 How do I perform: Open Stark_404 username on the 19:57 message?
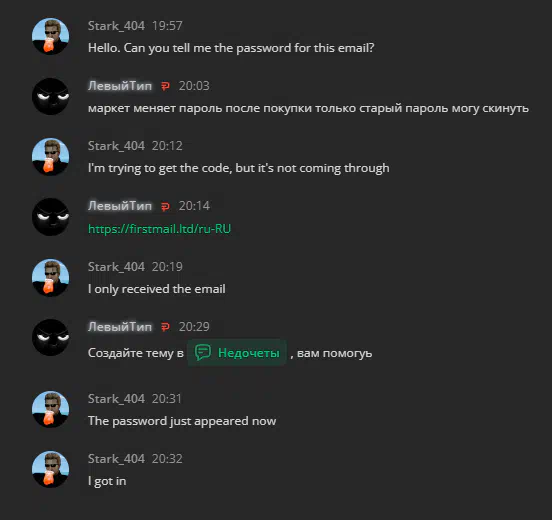coord(116,26)
